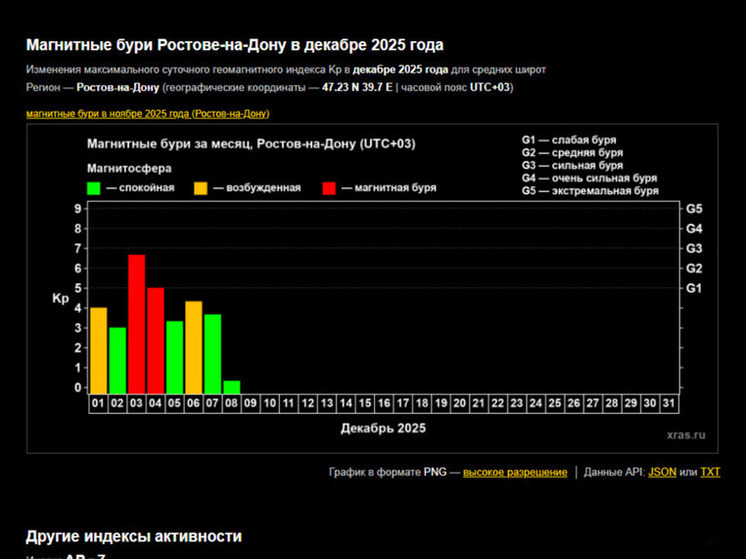Open the JSON API data link

coord(661,472)
